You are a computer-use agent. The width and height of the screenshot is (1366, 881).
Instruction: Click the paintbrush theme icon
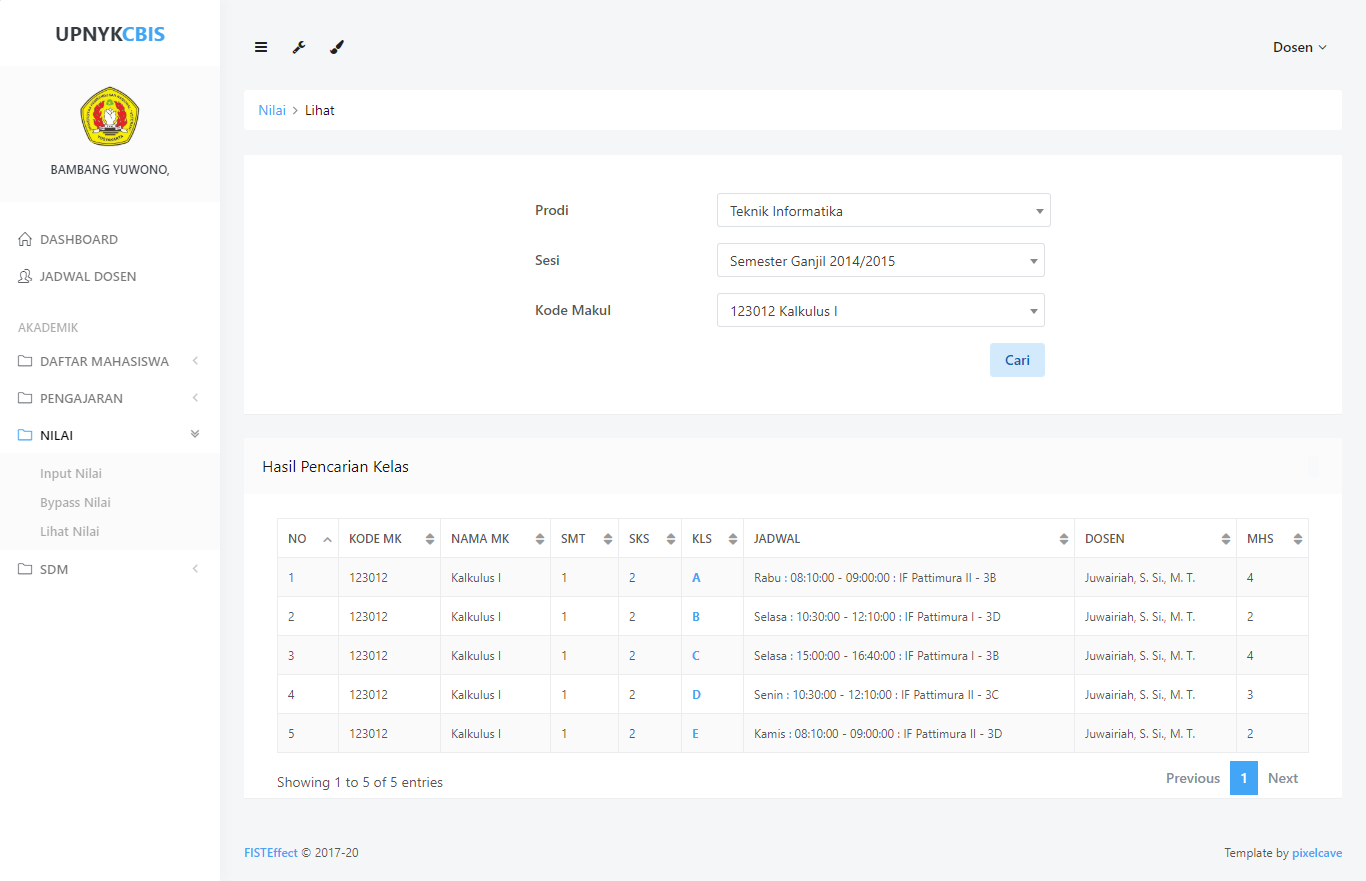tap(337, 47)
